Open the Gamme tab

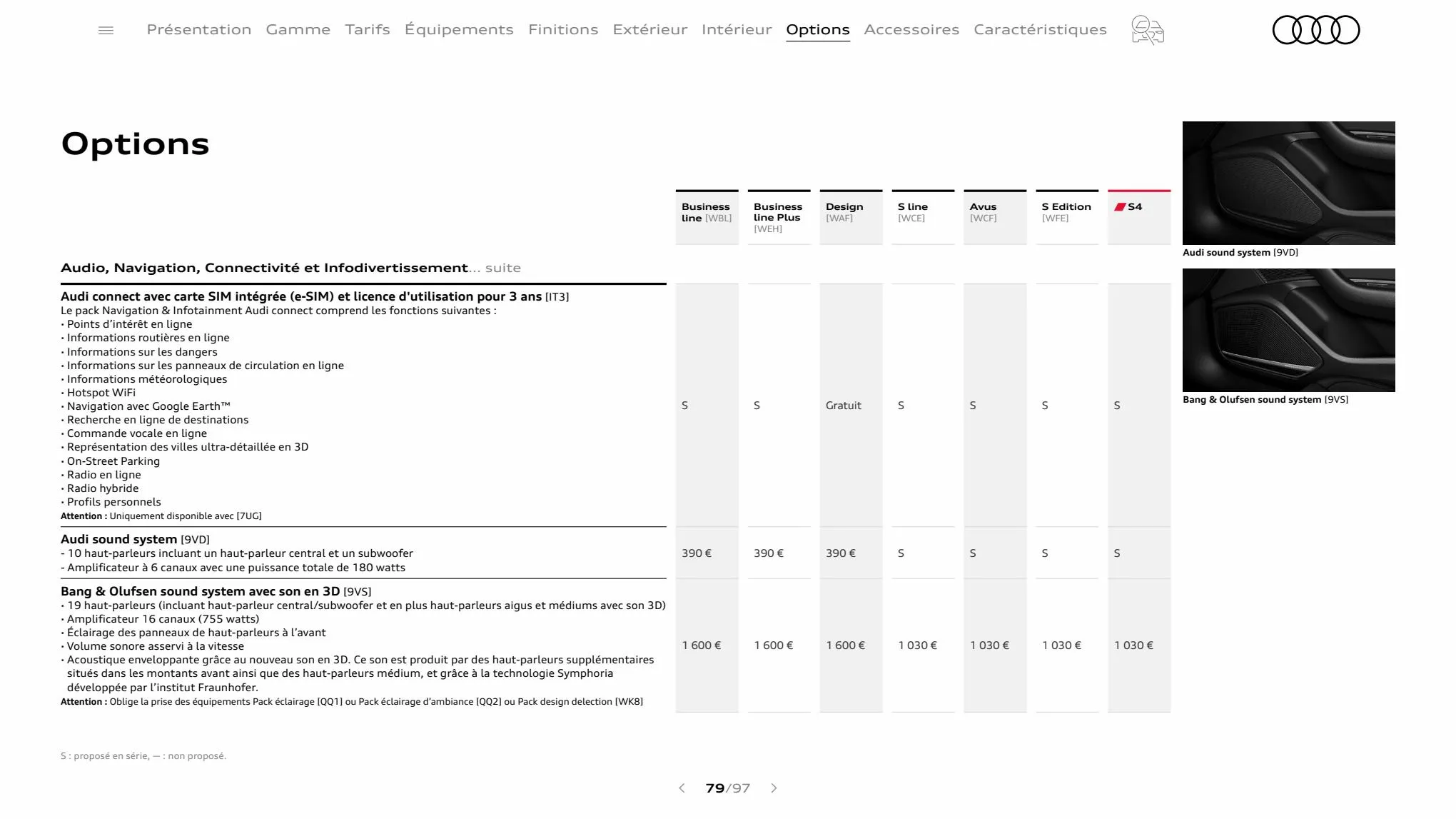[x=298, y=29]
